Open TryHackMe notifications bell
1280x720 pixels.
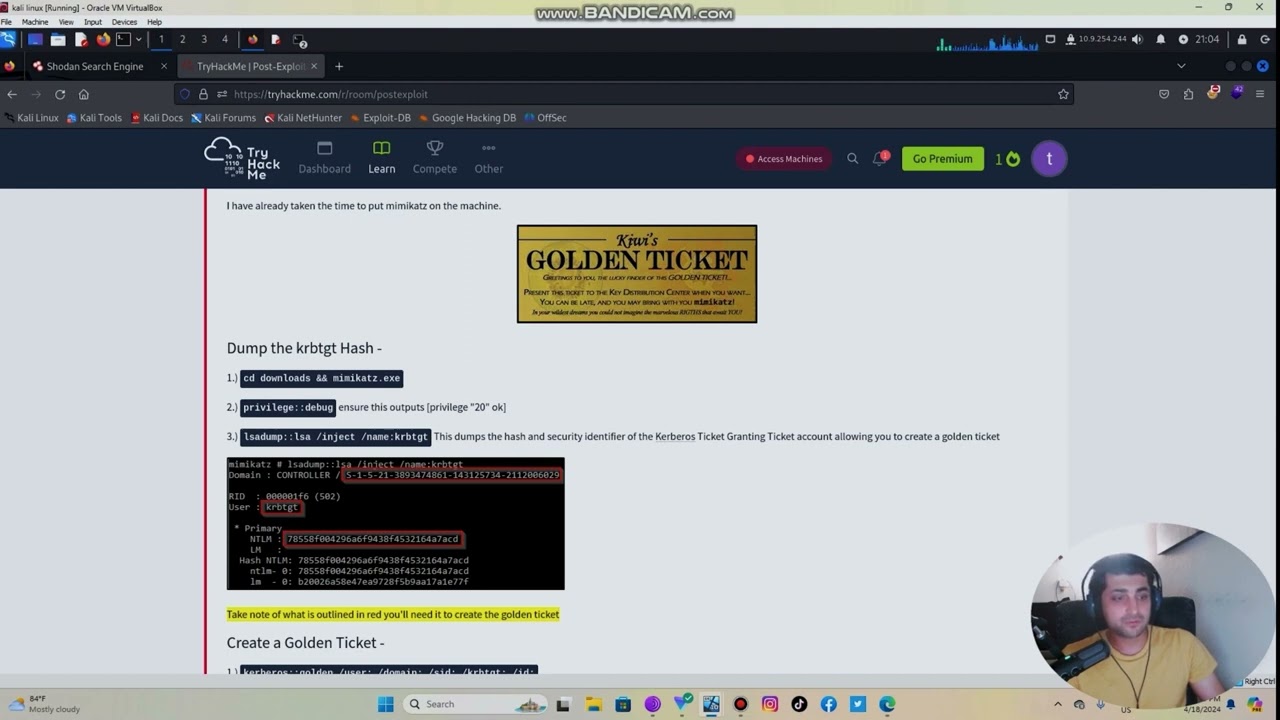point(880,158)
